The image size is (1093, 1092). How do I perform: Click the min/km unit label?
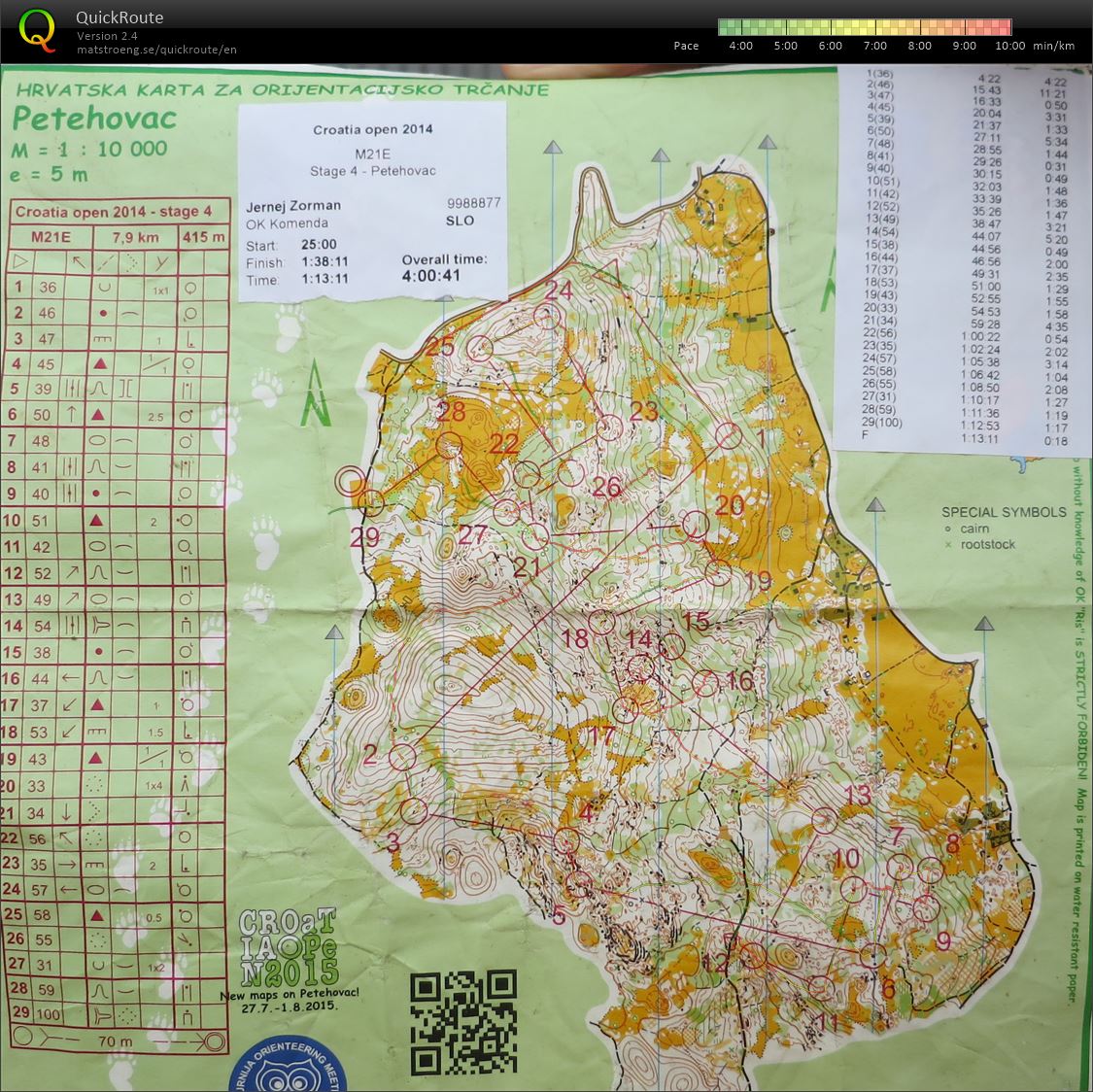coord(1054,46)
